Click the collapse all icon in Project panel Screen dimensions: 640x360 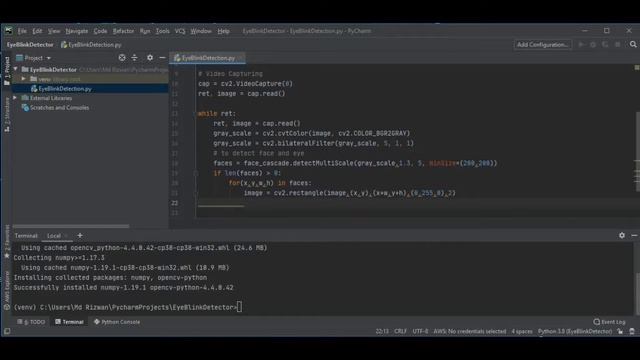click(134, 58)
